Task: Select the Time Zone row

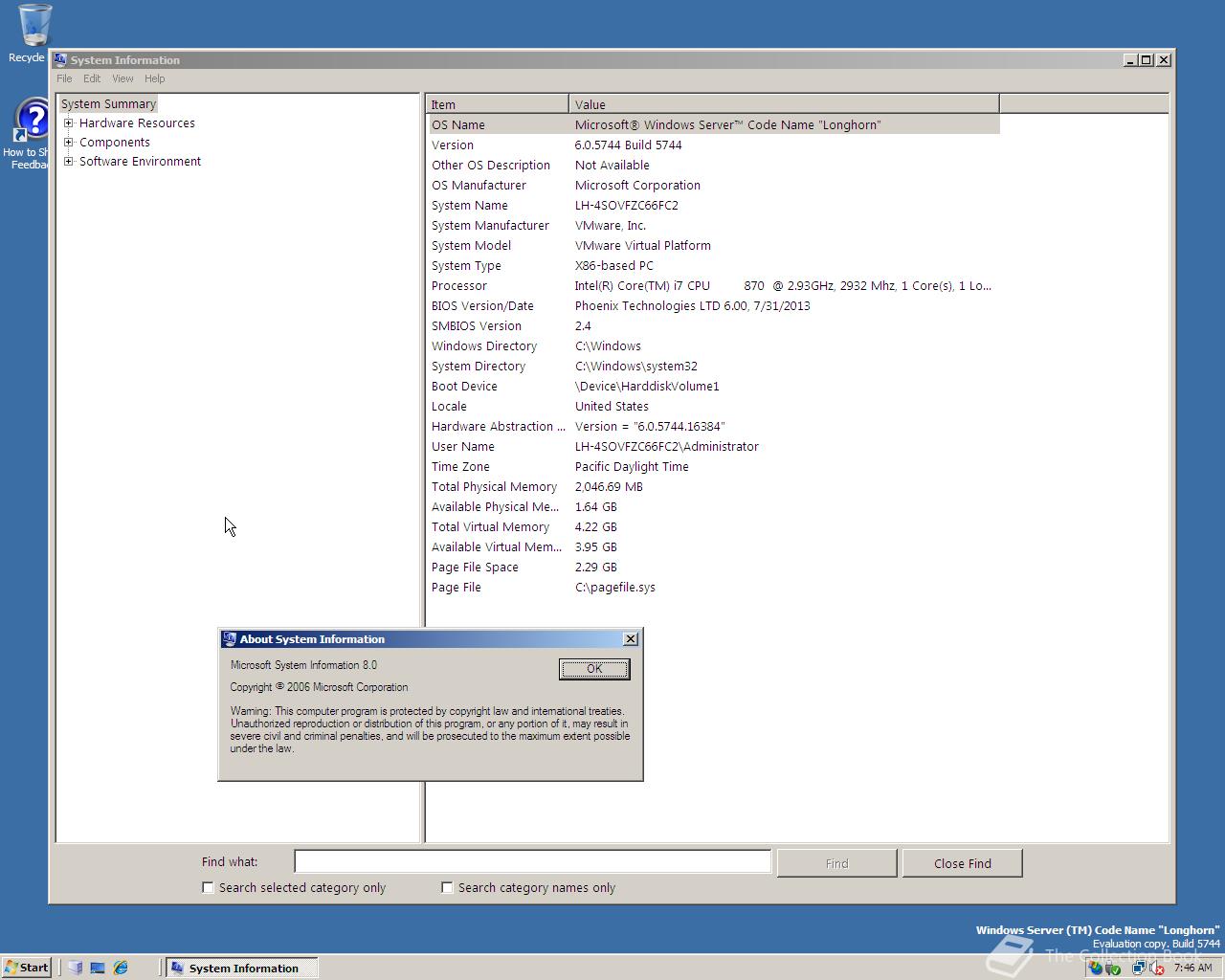Action: click(x=713, y=466)
